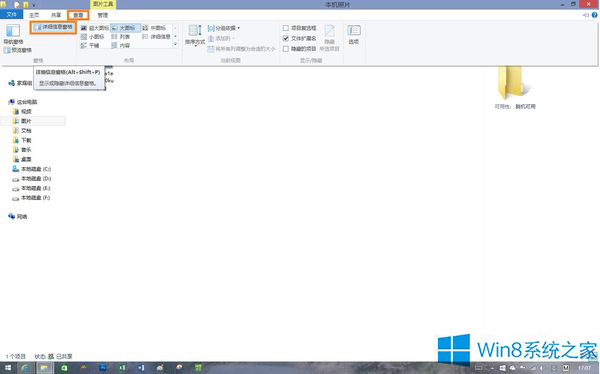Open File Explorer from the taskbar
The image size is (600, 374).
pyautogui.click(x=44, y=368)
